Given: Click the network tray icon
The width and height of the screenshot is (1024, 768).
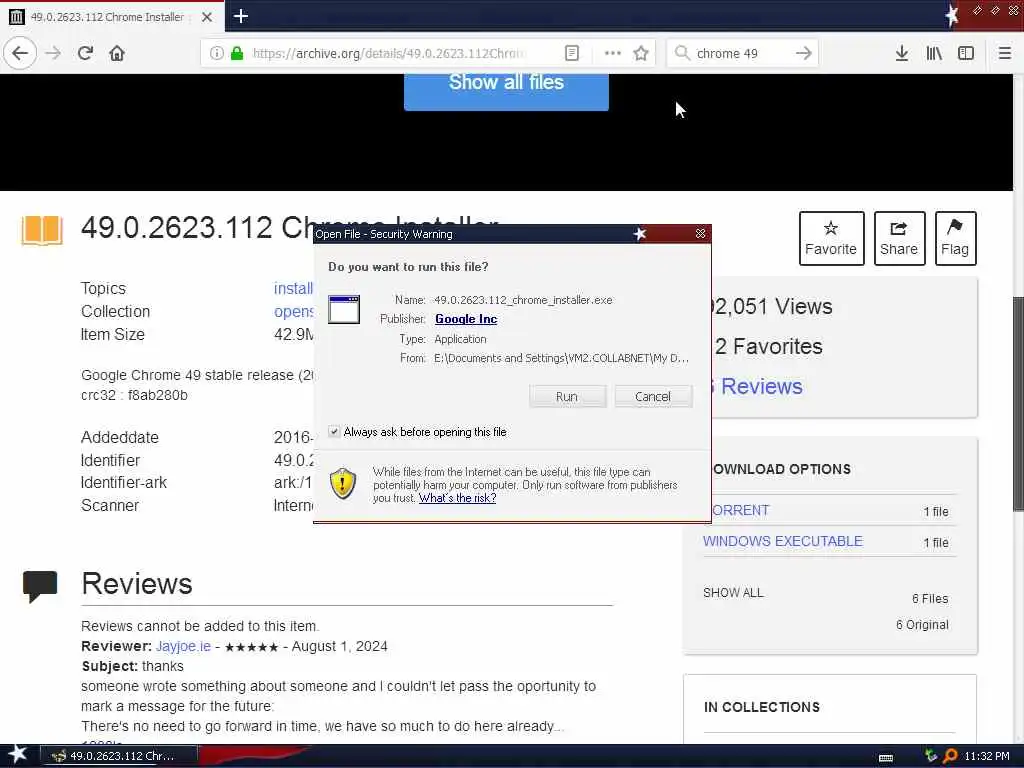Looking at the screenshot, I should tap(931, 756).
